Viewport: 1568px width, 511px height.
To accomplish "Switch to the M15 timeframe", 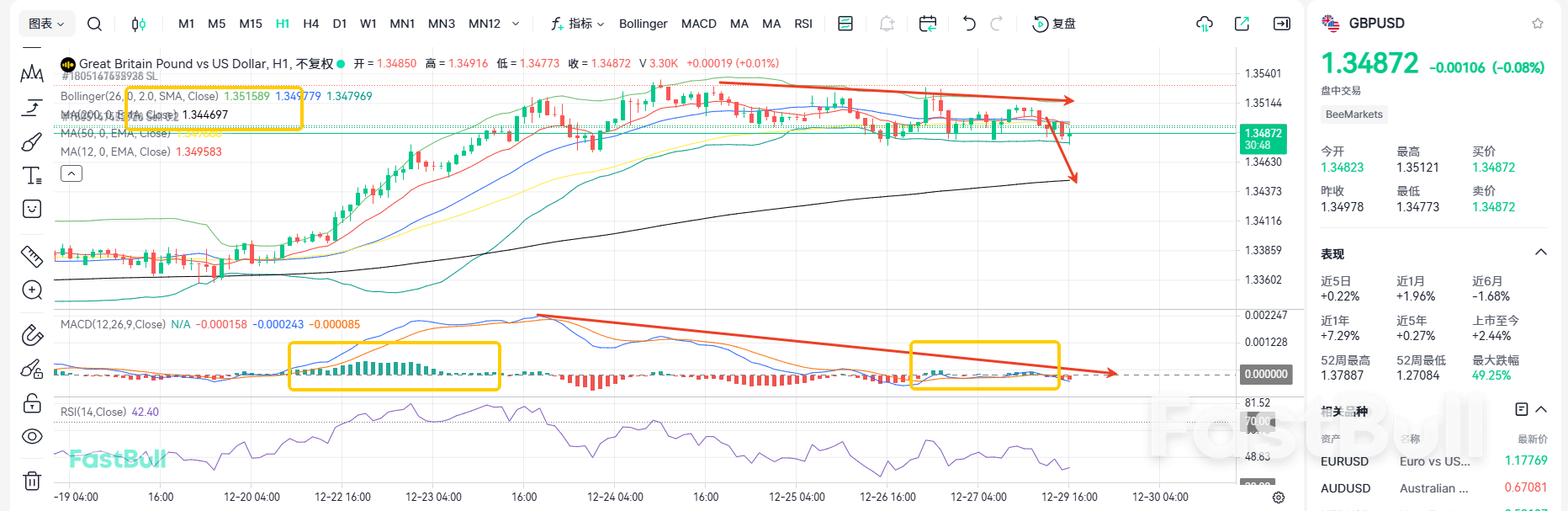I will (x=250, y=24).
